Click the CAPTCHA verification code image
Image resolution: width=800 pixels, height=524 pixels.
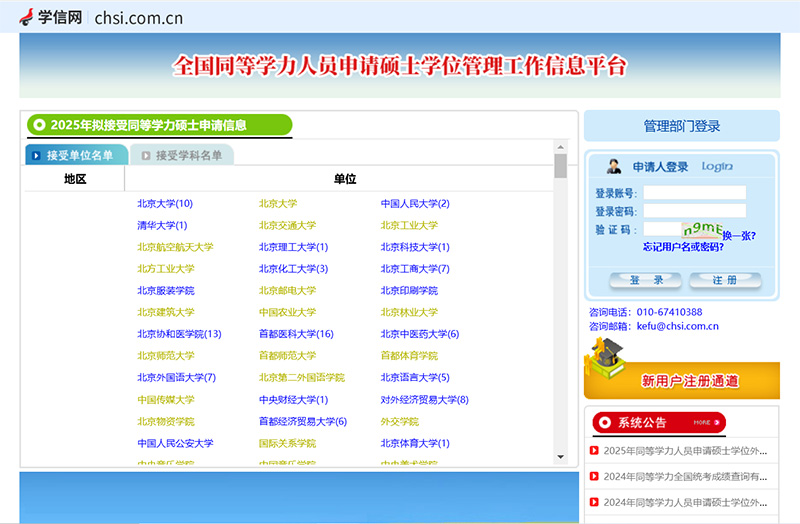701,231
